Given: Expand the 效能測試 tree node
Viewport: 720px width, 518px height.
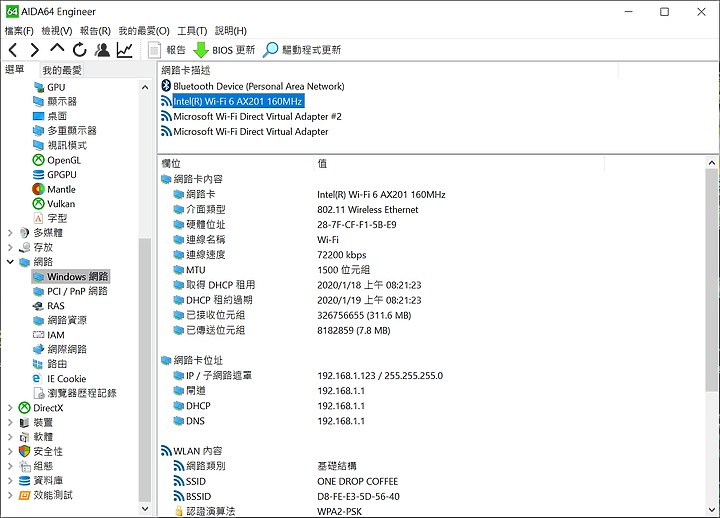Looking at the screenshot, I should tap(10, 495).
